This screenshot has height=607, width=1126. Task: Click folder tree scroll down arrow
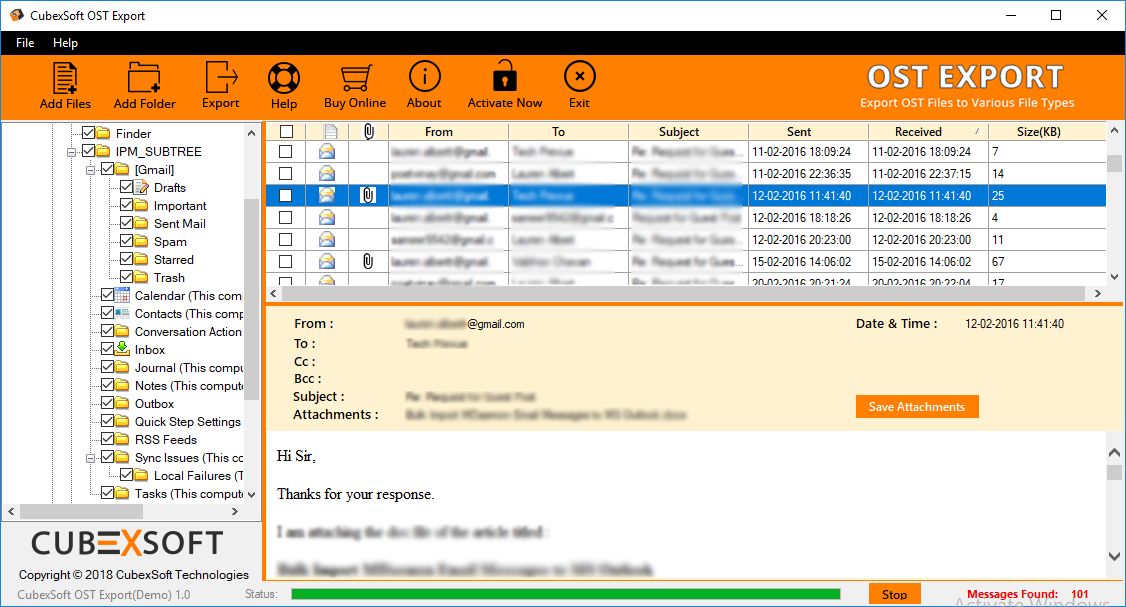point(251,494)
